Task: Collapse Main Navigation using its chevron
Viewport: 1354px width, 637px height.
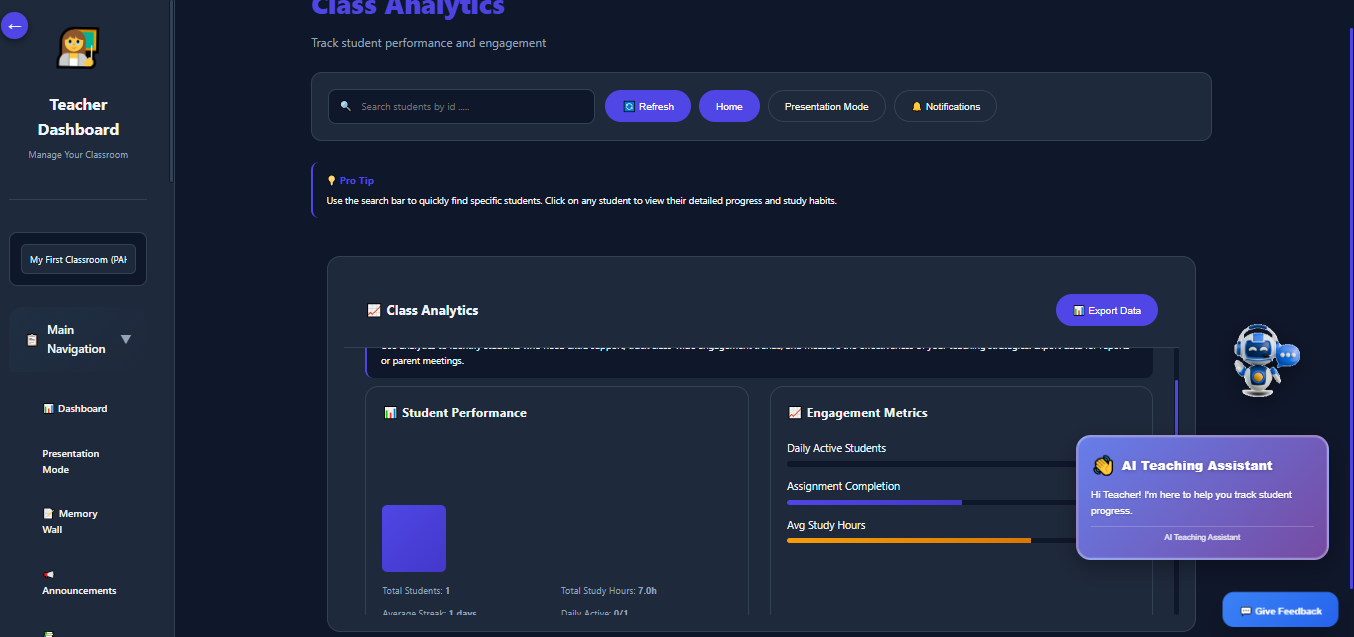Action: [x=126, y=338]
